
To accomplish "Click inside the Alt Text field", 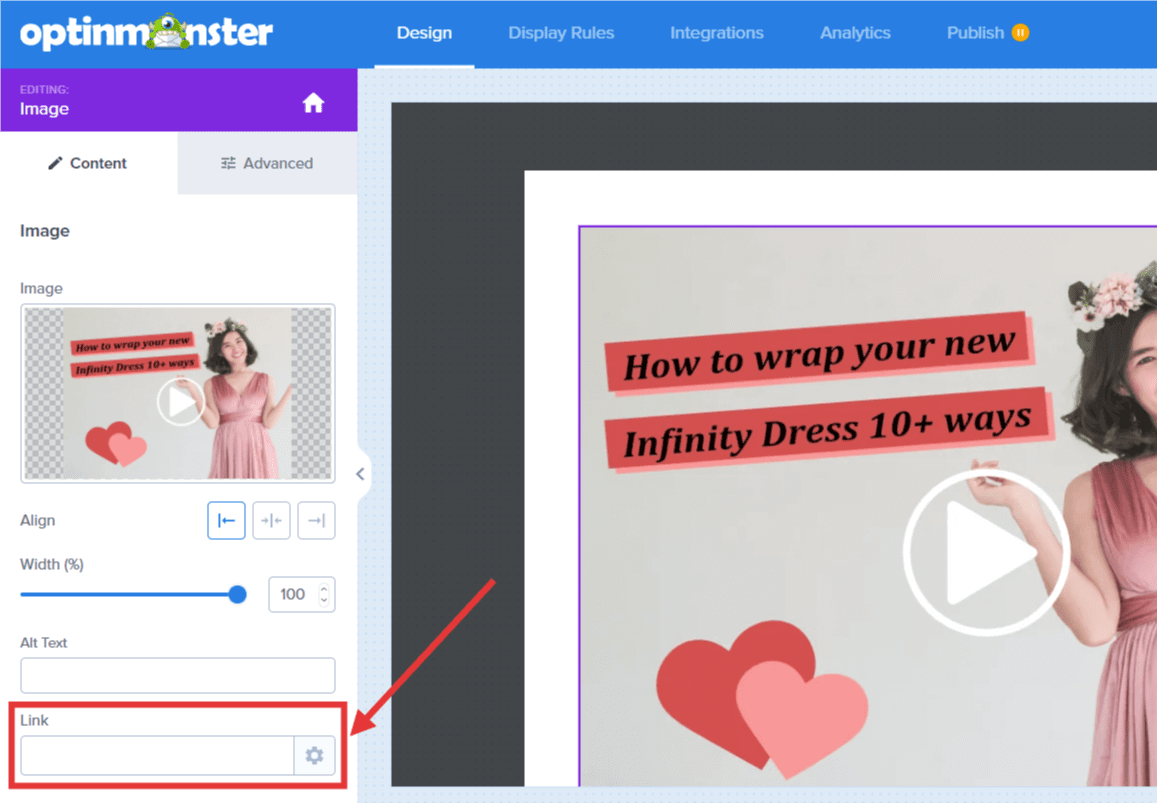I will pos(177,675).
